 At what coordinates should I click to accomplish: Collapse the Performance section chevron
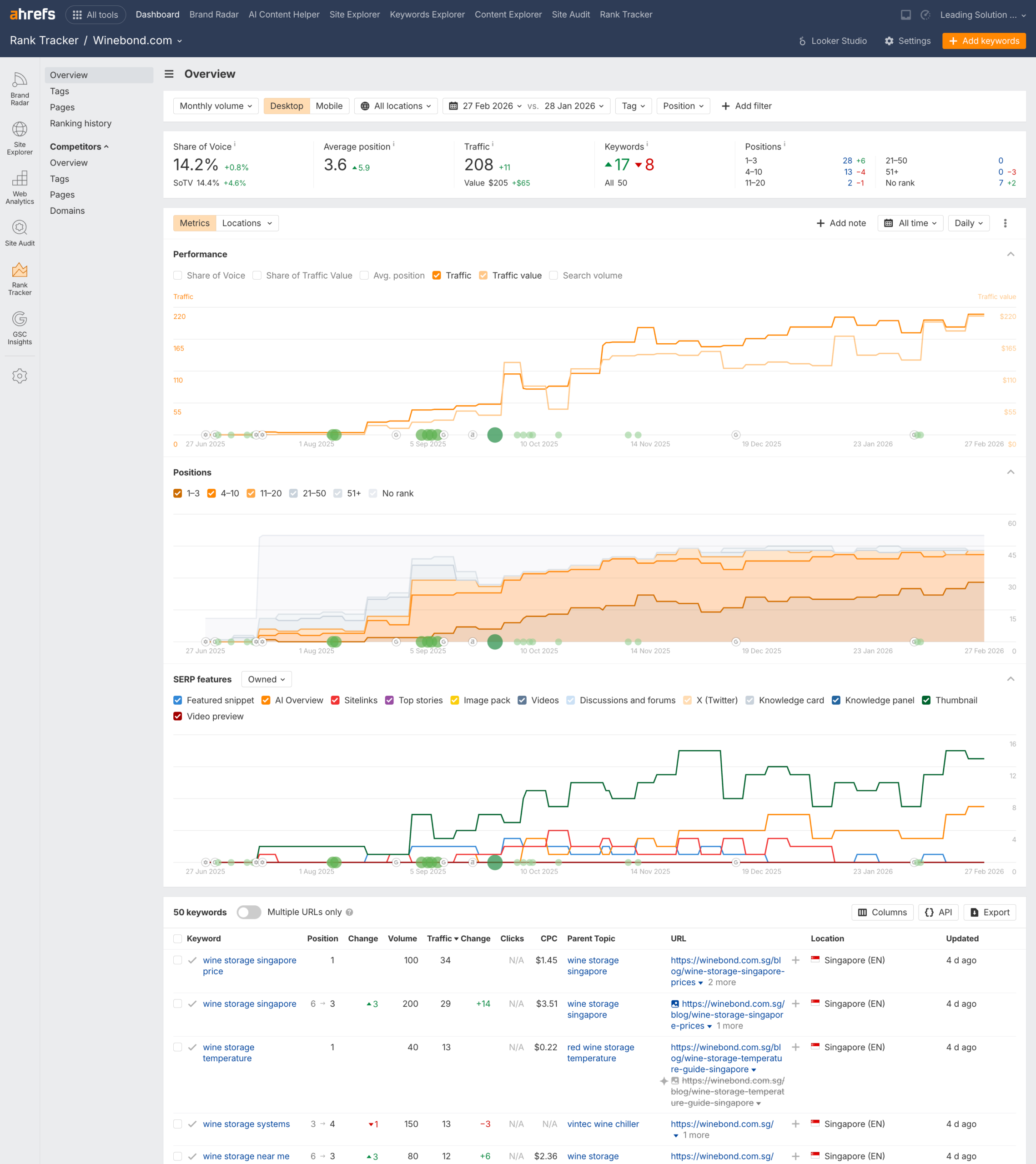[1011, 255]
